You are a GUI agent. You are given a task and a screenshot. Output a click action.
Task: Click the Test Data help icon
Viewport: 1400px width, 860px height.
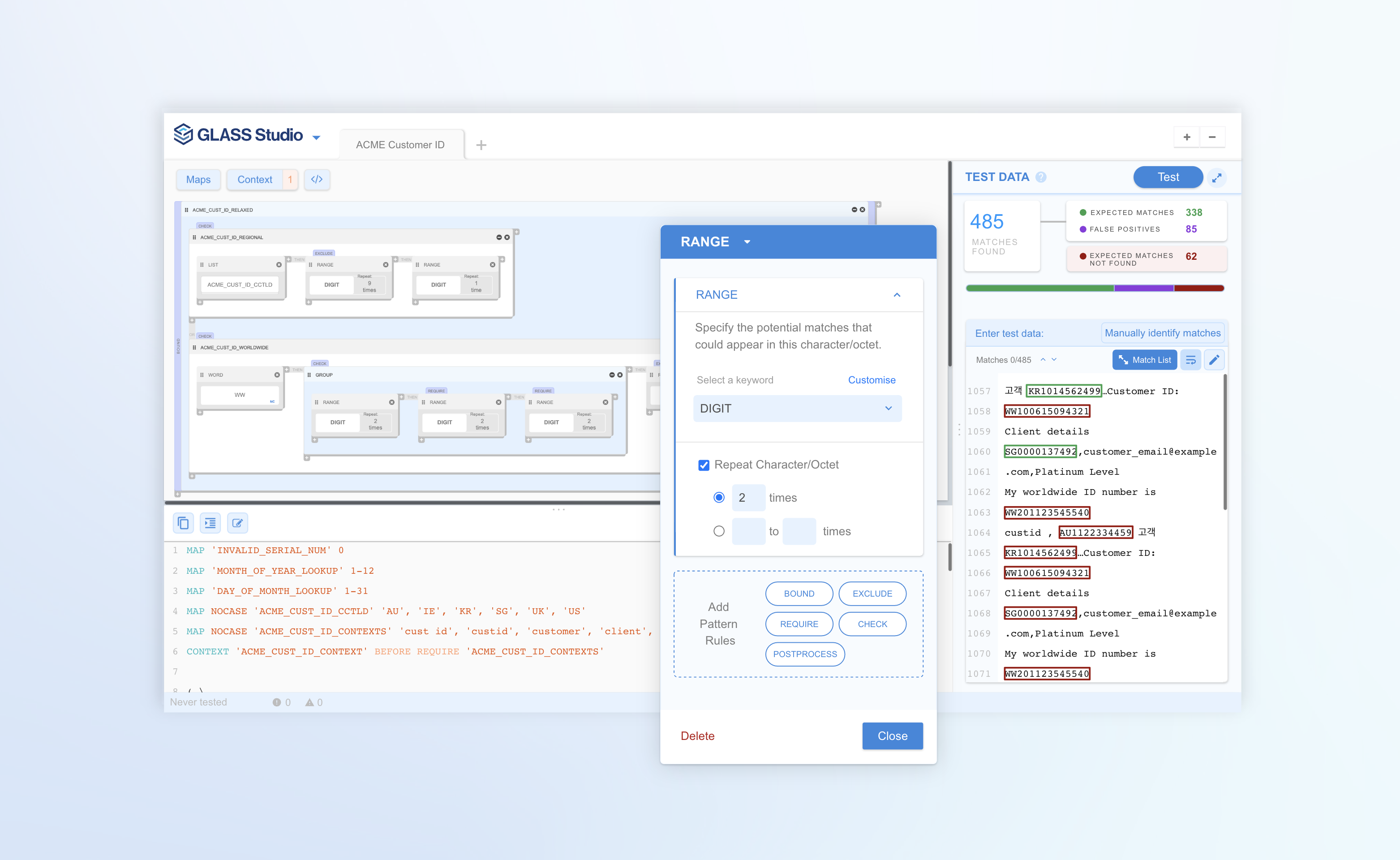(x=1041, y=177)
